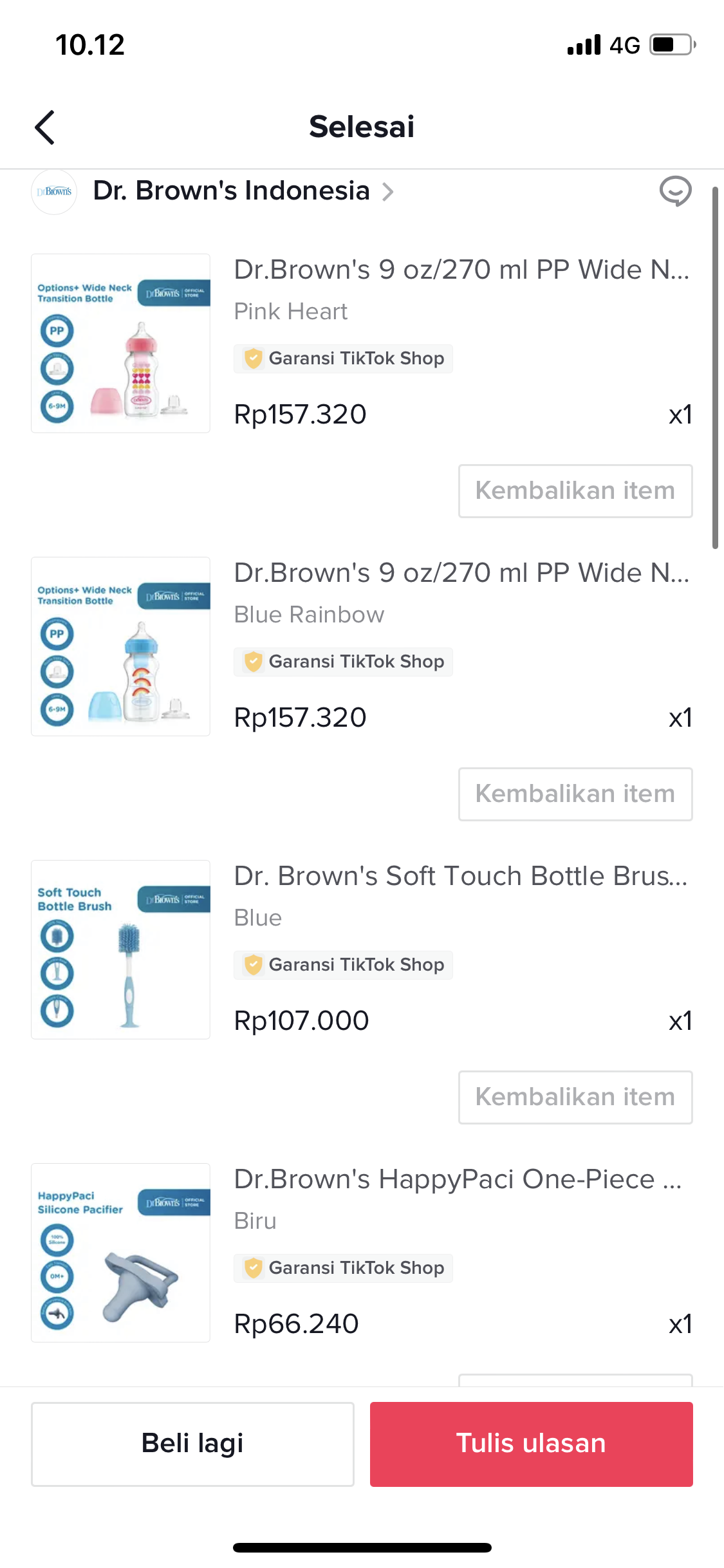Open Pink Heart bottle product image

[121, 343]
